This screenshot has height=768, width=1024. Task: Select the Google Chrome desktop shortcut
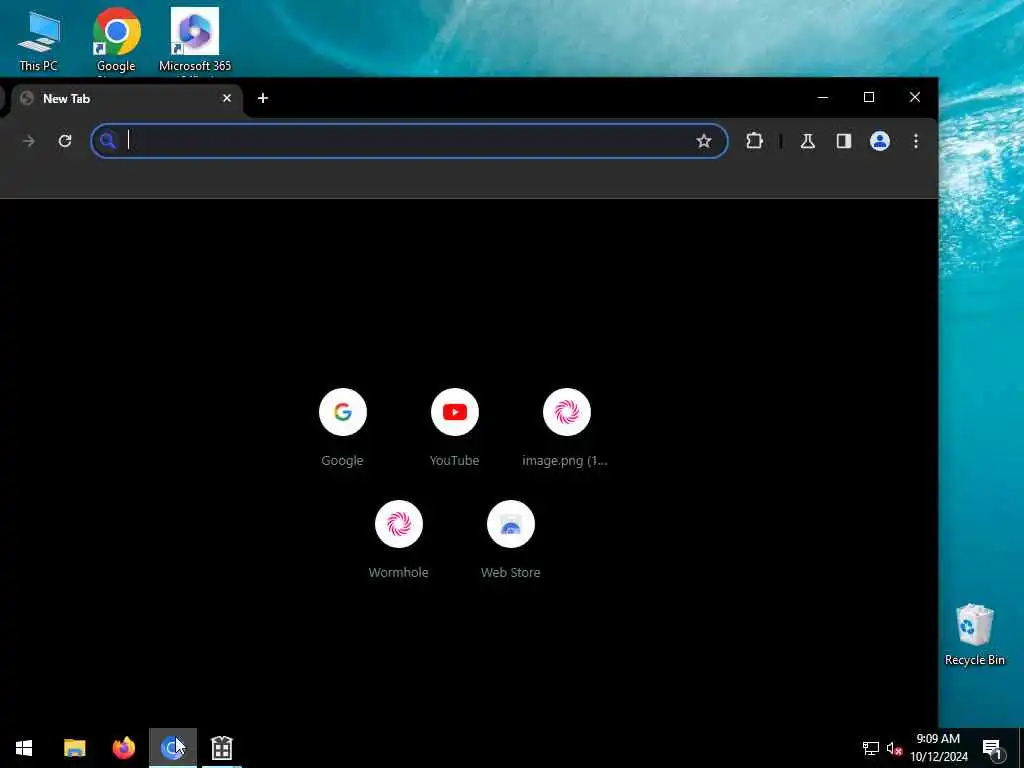point(116,41)
